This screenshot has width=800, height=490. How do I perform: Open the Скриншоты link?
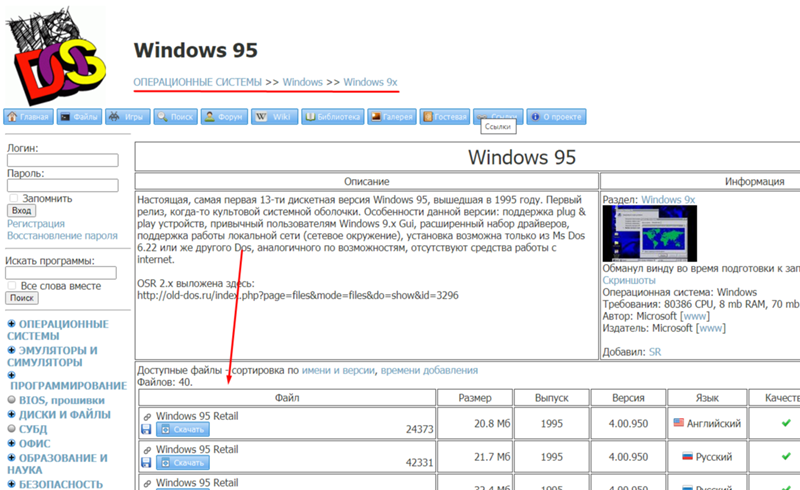point(629,280)
